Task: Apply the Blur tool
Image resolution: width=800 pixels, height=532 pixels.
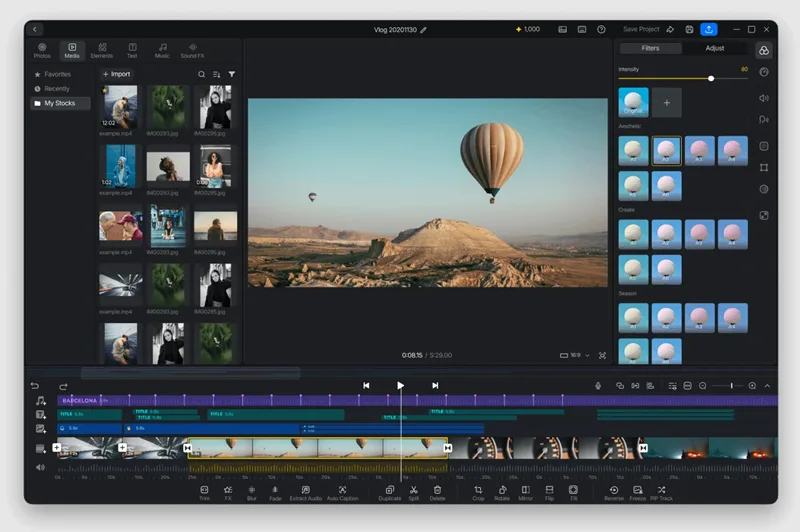Action: click(252, 493)
